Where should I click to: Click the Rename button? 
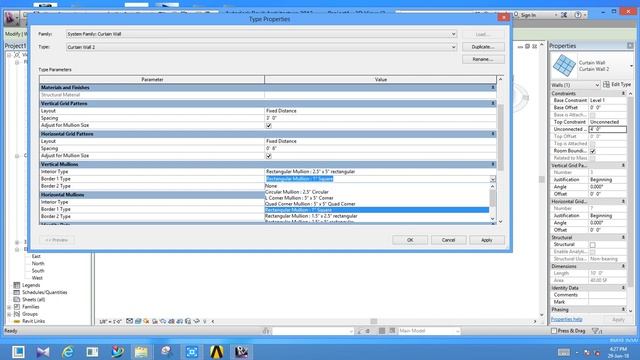click(x=483, y=60)
